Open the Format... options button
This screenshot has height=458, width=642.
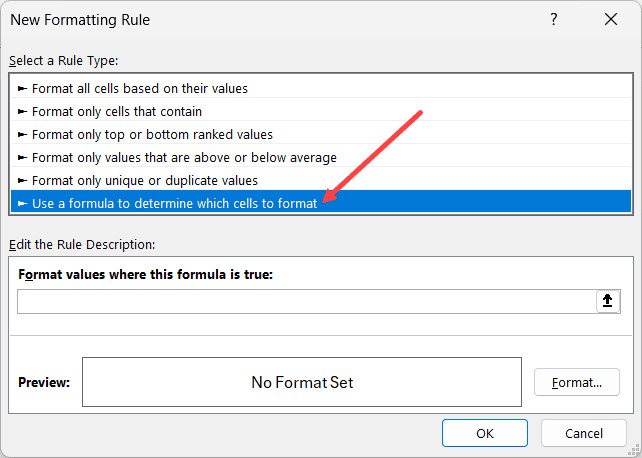(577, 382)
